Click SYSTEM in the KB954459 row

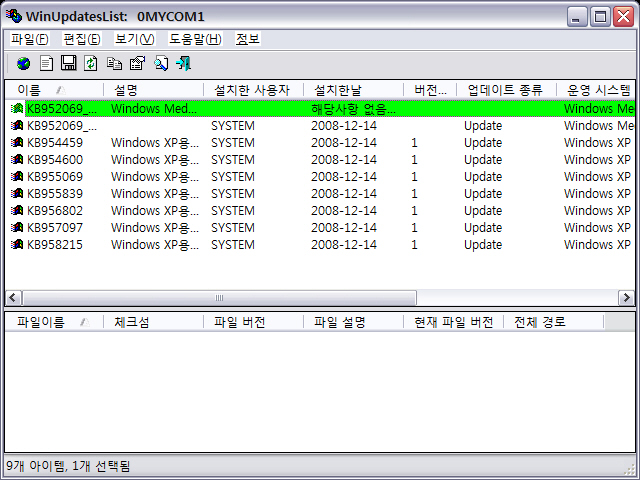pyautogui.click(x=233, y=142)
